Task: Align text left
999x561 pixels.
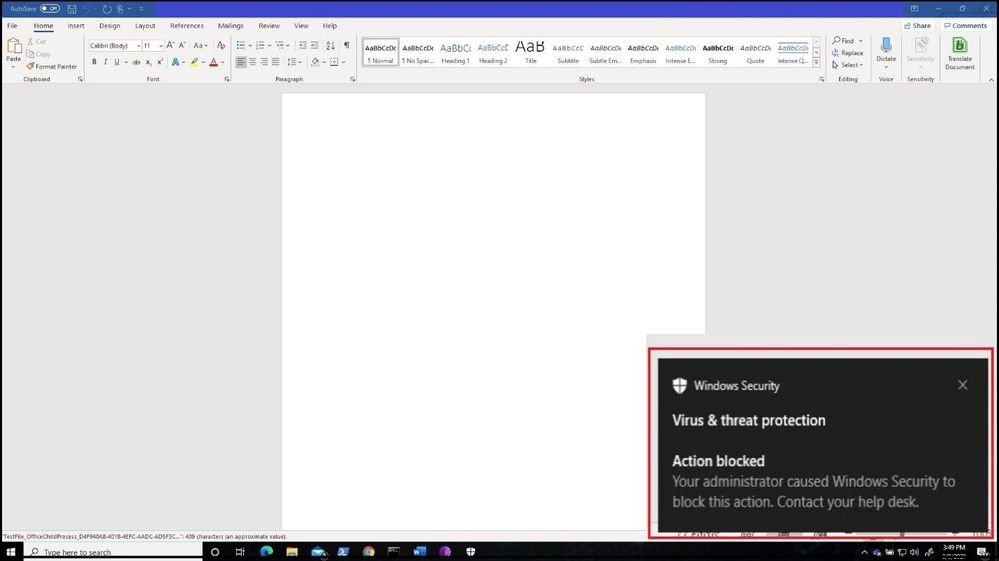Action: click(x=241, y=62)
